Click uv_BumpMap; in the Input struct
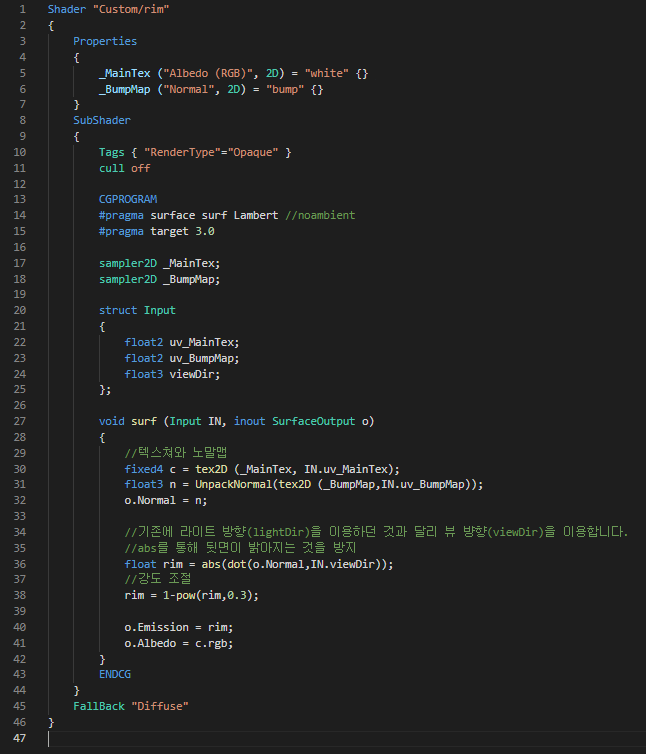 (x=204, y=358)
